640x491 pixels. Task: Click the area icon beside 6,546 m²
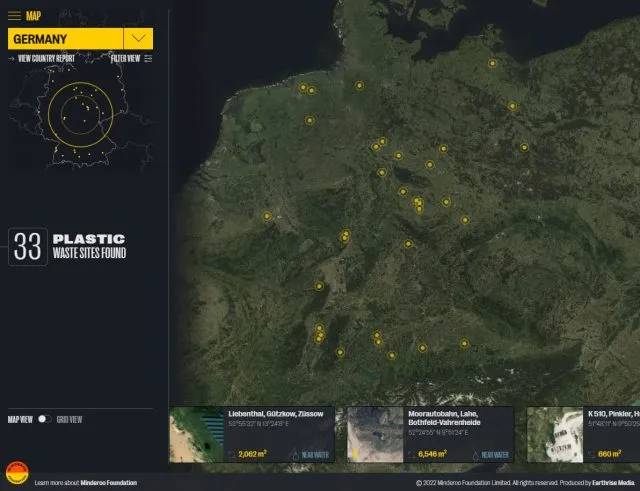[x=411, y=454]
